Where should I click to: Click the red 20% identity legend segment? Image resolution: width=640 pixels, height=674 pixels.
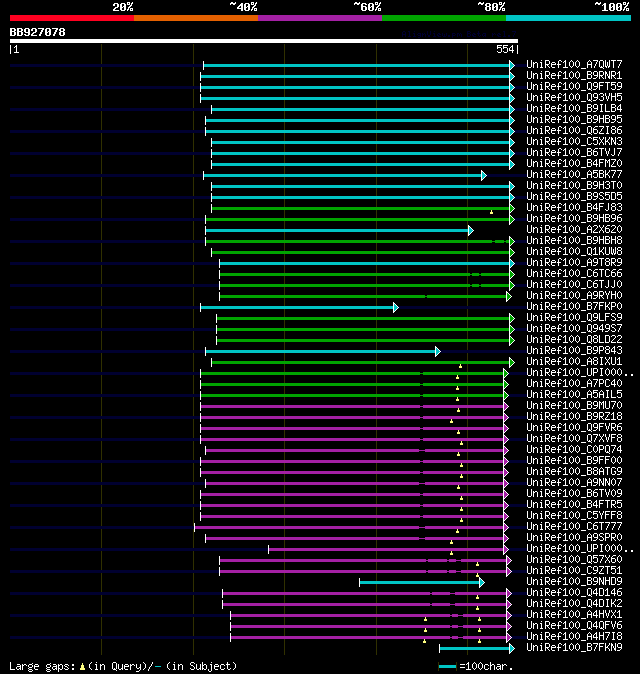(72, 18)
